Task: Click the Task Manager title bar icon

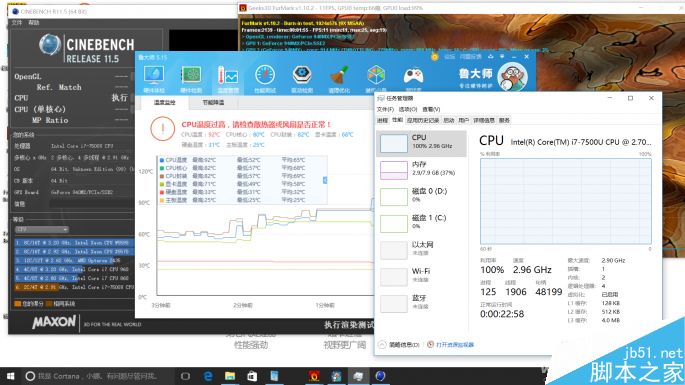Action: 381,98
